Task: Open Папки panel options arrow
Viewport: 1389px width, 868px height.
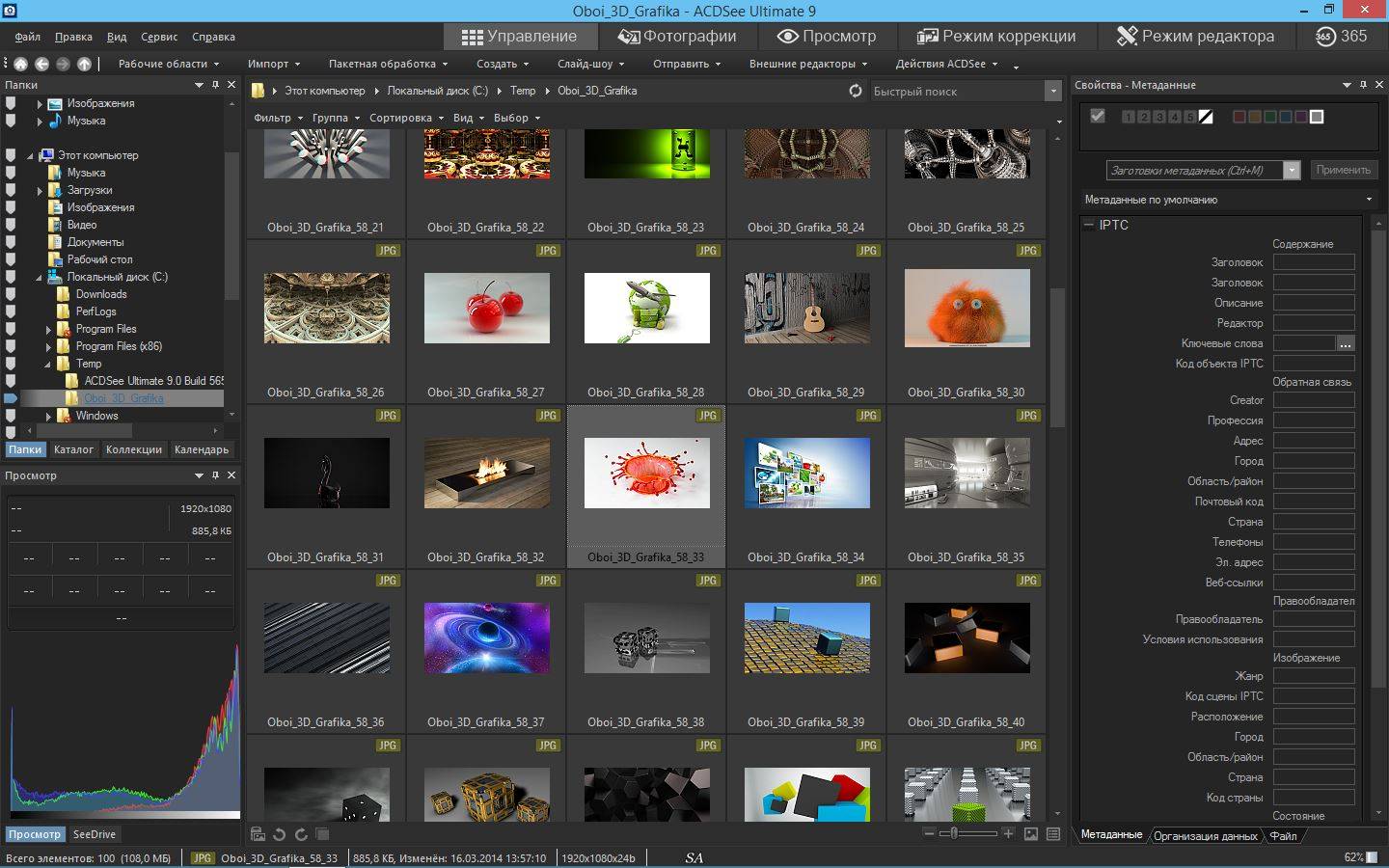Action: (x=200, y=85)
